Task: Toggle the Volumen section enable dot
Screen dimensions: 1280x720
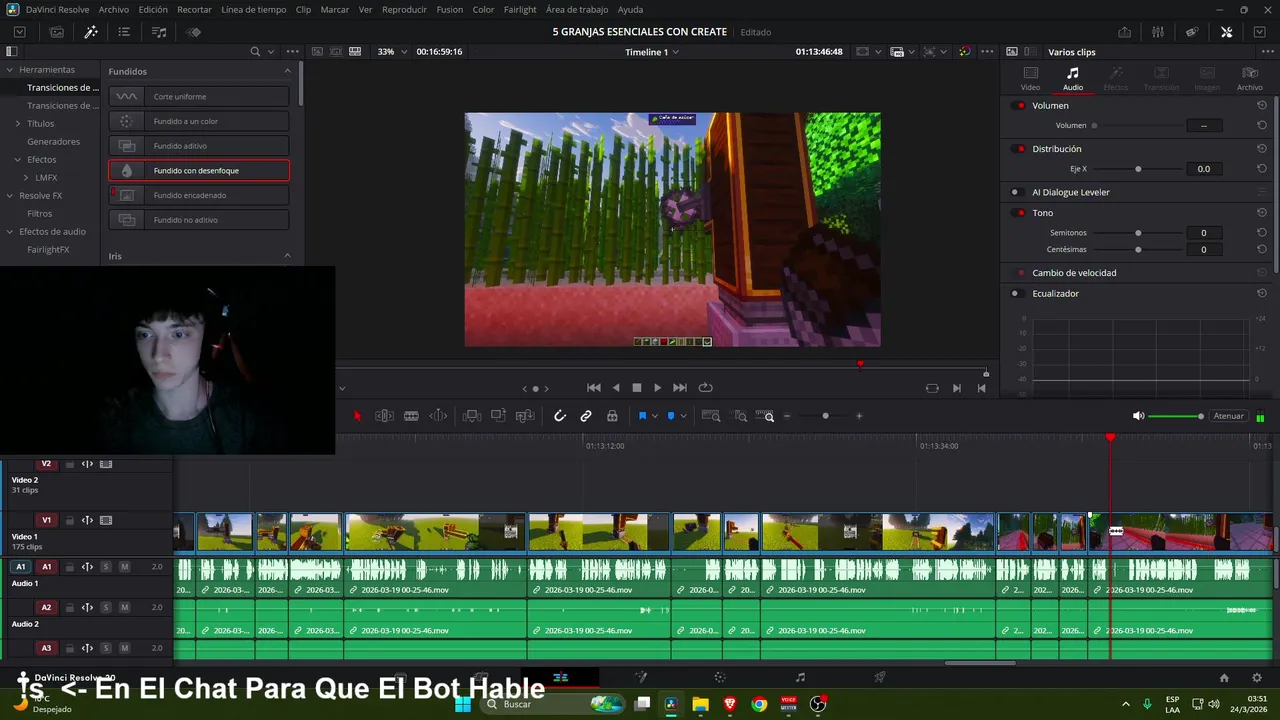Action: click(x=1020, y=106)
